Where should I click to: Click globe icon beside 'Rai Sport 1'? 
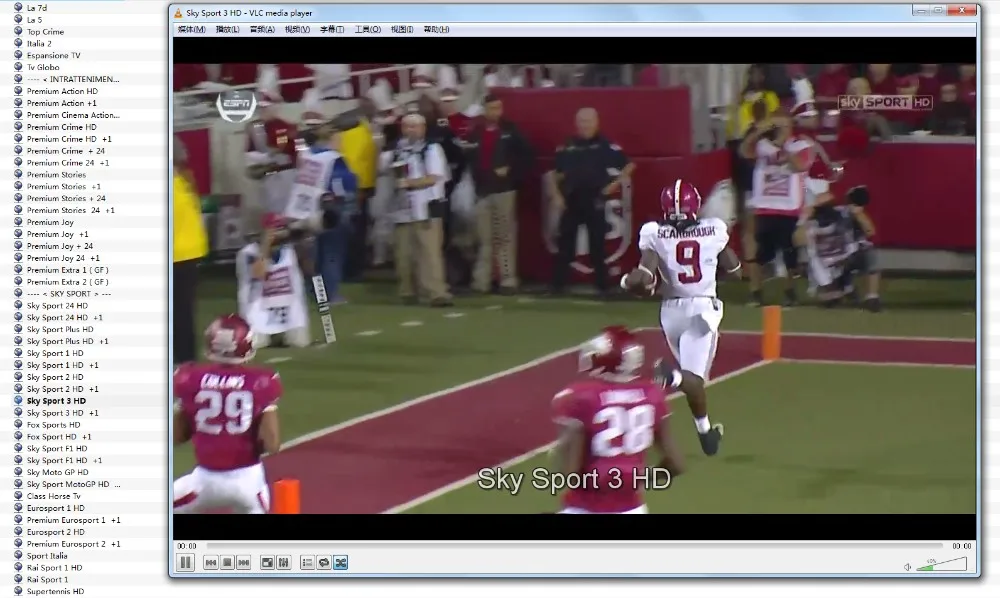[x=18, y=579]
